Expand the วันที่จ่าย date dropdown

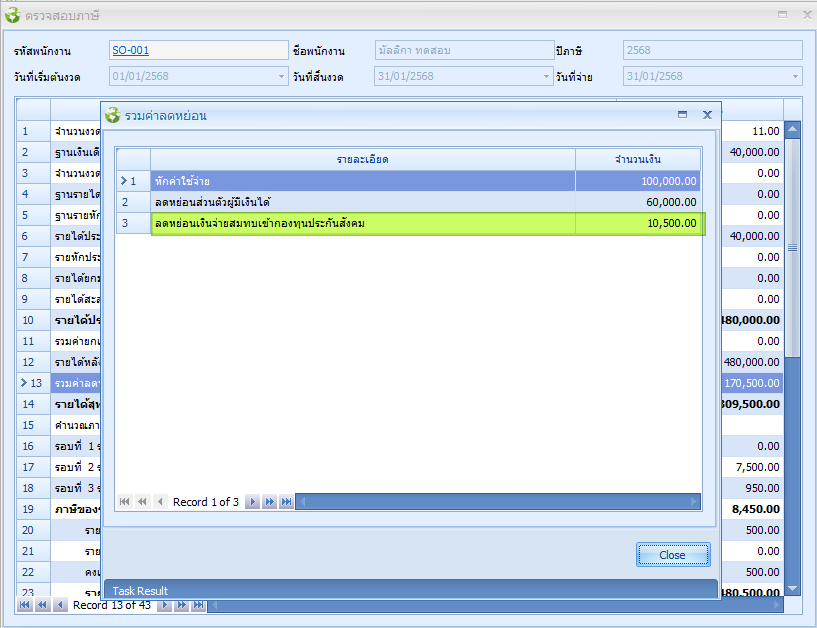point(795,77)
